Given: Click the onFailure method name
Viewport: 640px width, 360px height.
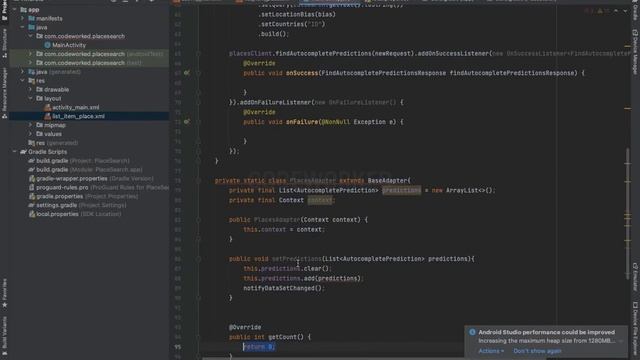Looking at the screenshot, I should (302, 122).
